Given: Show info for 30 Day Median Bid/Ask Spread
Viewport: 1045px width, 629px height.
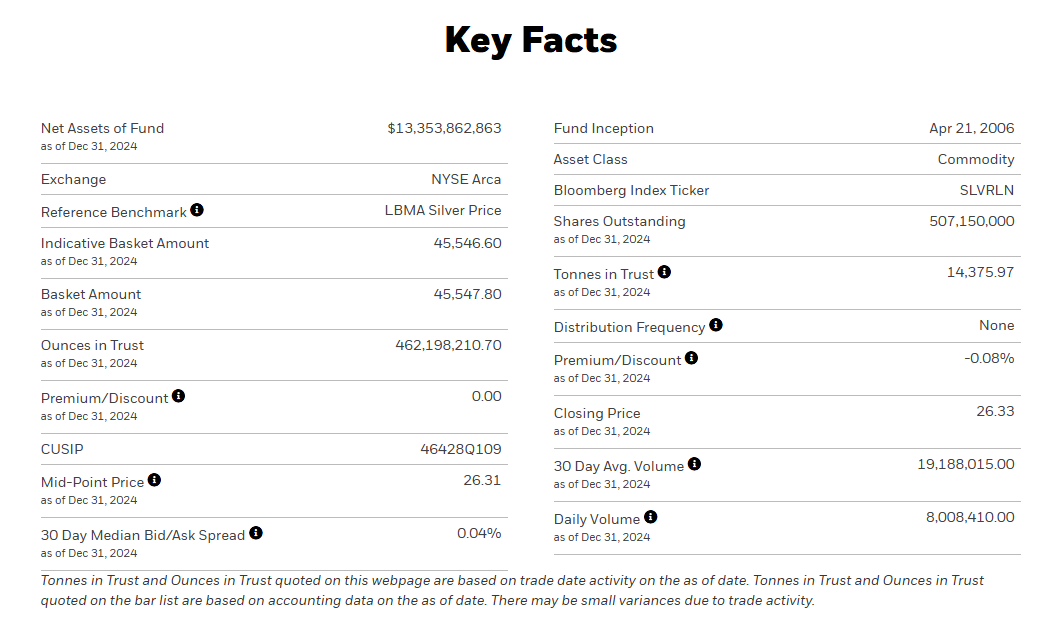Looking at the screenshot, I should [x=256, y=533].
